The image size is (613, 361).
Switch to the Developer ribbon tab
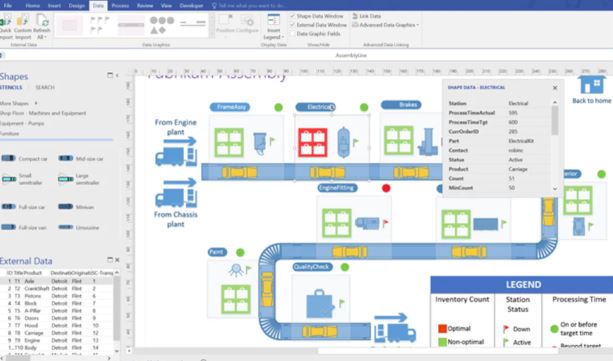coord(191,5)
